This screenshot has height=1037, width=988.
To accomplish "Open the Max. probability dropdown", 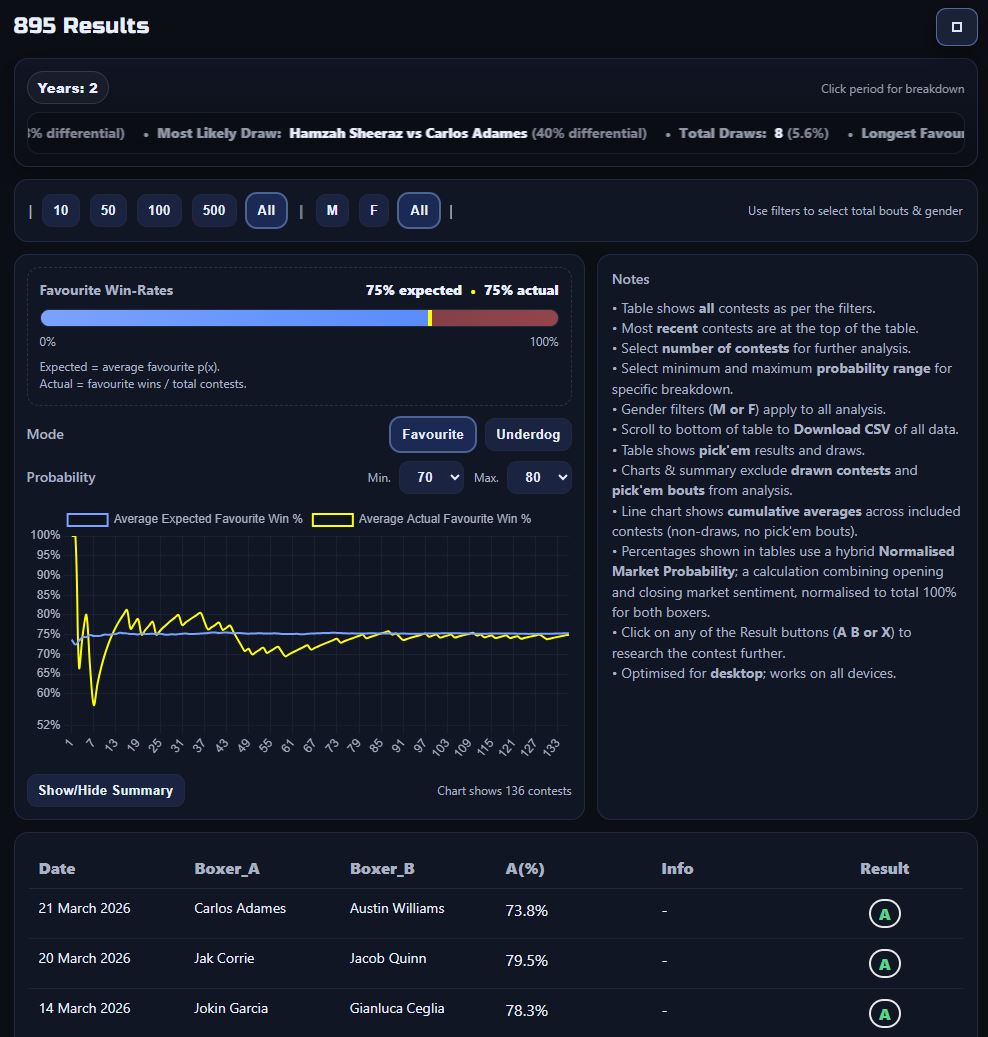I will 539,478.
